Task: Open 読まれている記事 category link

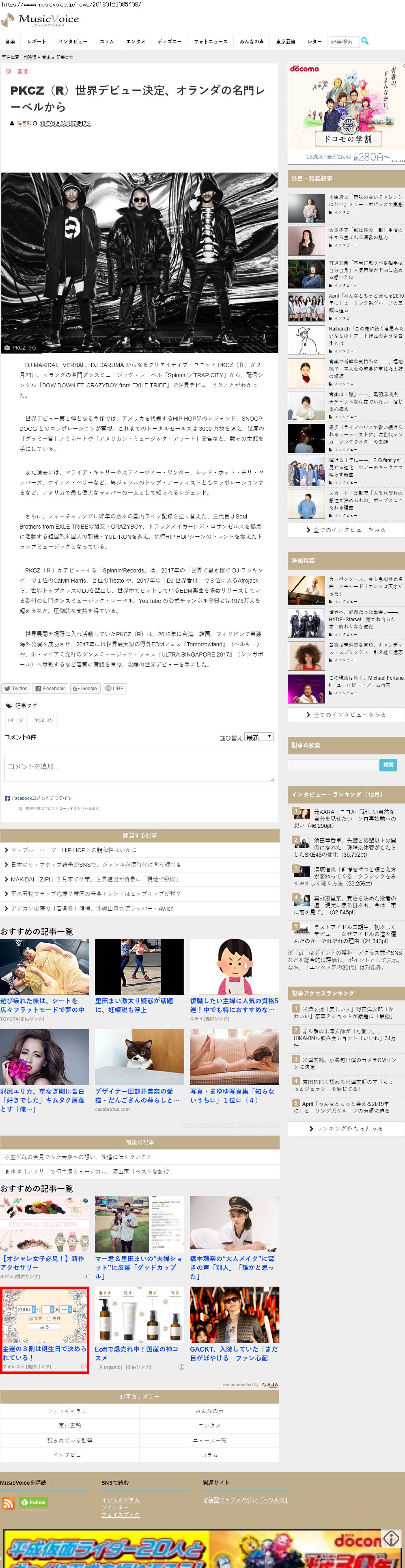Action: point(70,1440)
